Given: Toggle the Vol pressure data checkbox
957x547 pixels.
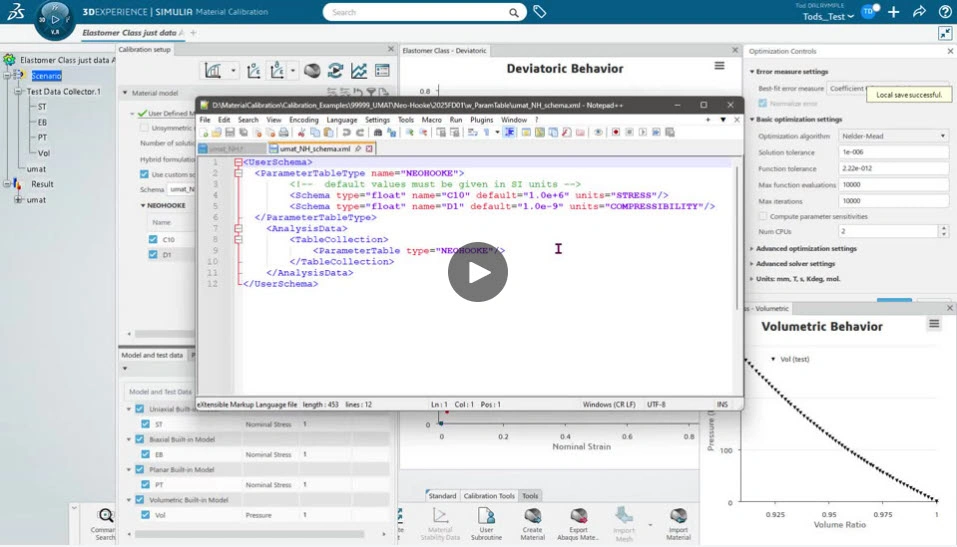Looking at the screenshot, I should (x=145, y=515).
